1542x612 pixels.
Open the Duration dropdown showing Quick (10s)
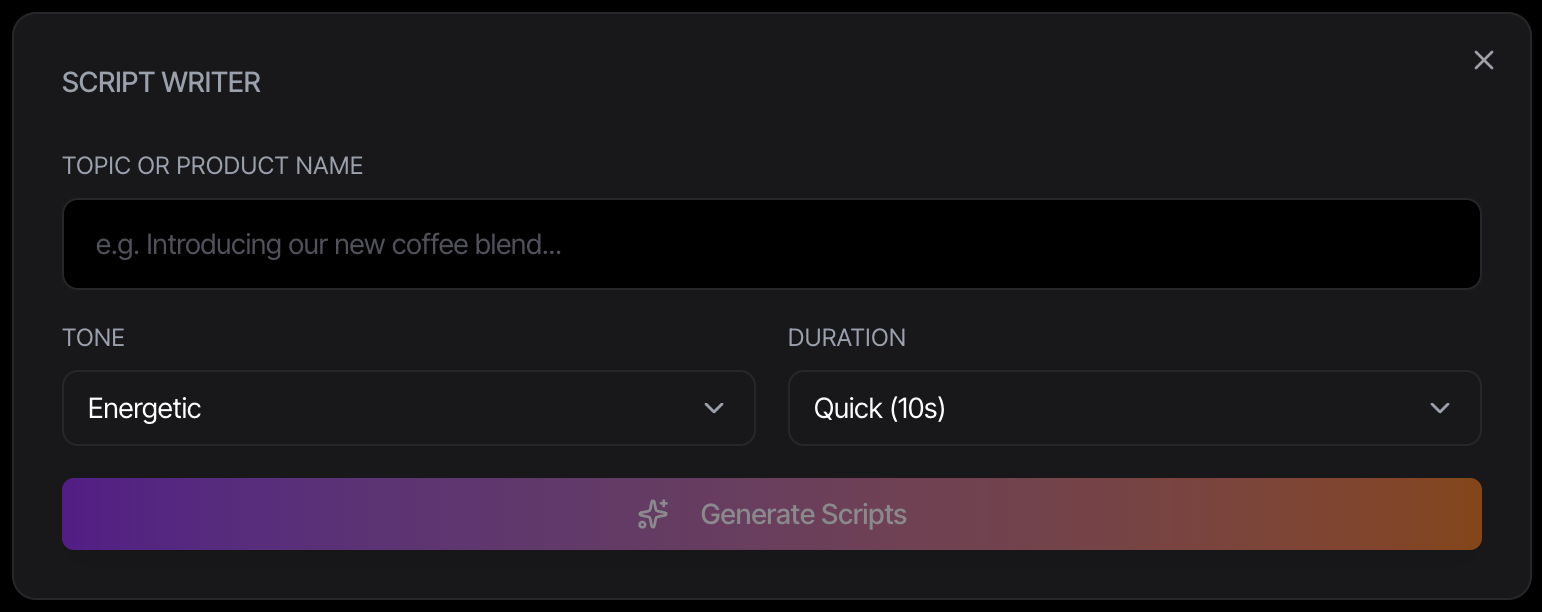point(1134,408)
